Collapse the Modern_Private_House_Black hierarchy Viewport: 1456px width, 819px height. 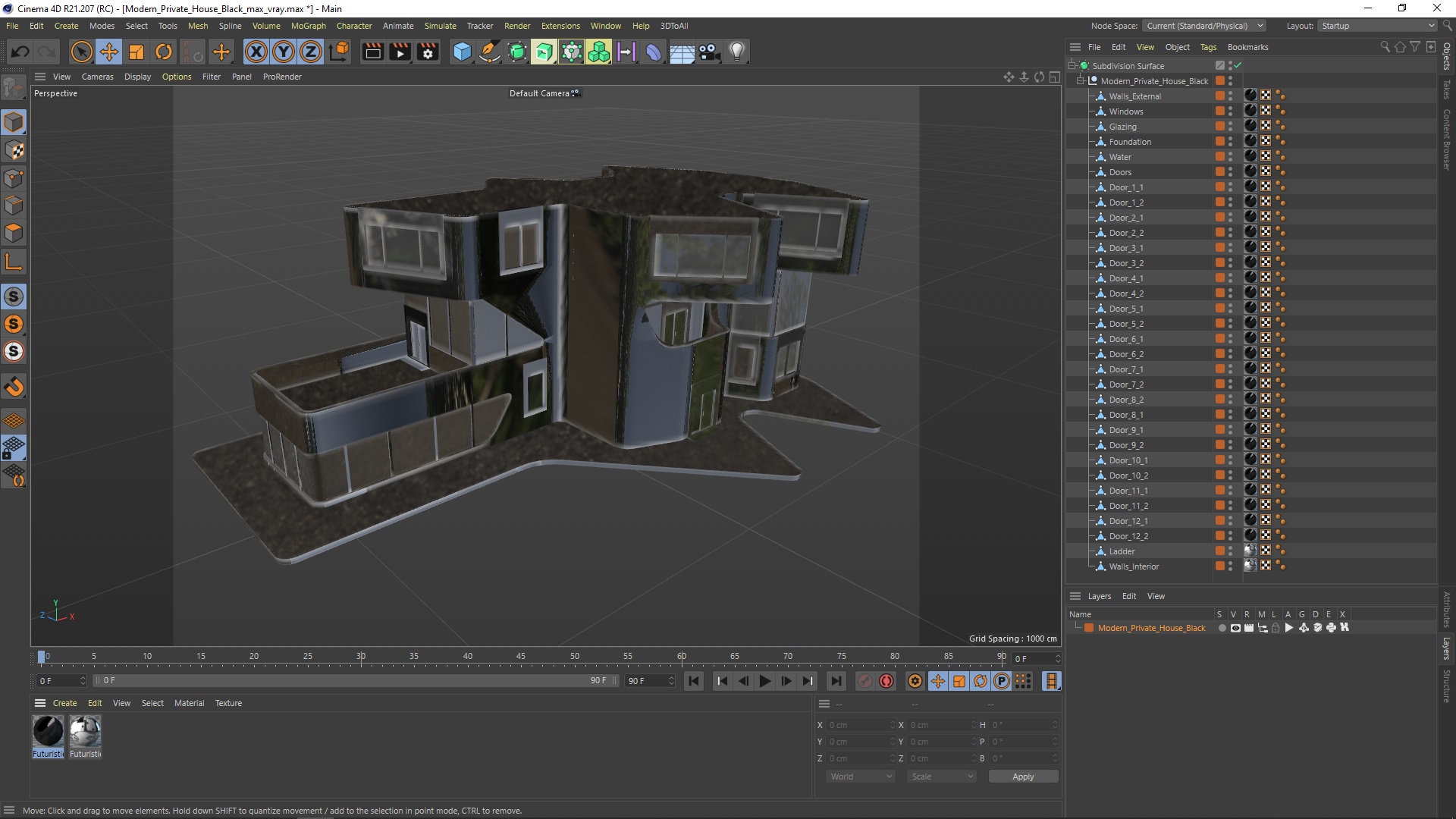click(1081, 81)
